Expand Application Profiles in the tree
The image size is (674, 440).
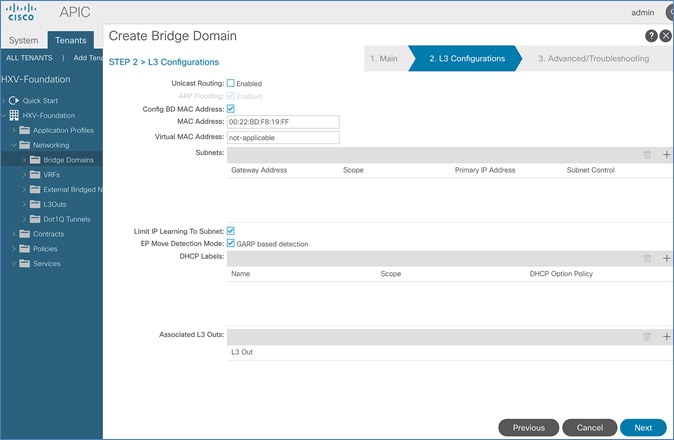15,130
